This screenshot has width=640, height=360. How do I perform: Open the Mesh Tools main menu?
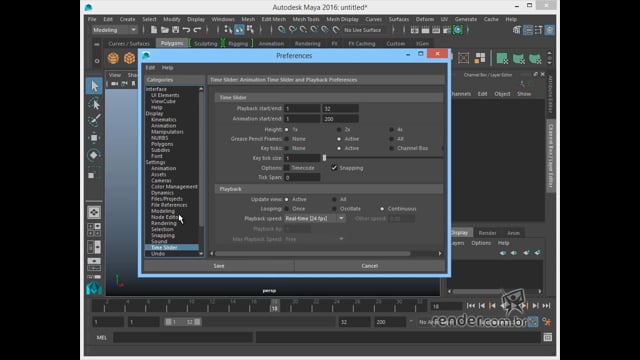(306, 19)
